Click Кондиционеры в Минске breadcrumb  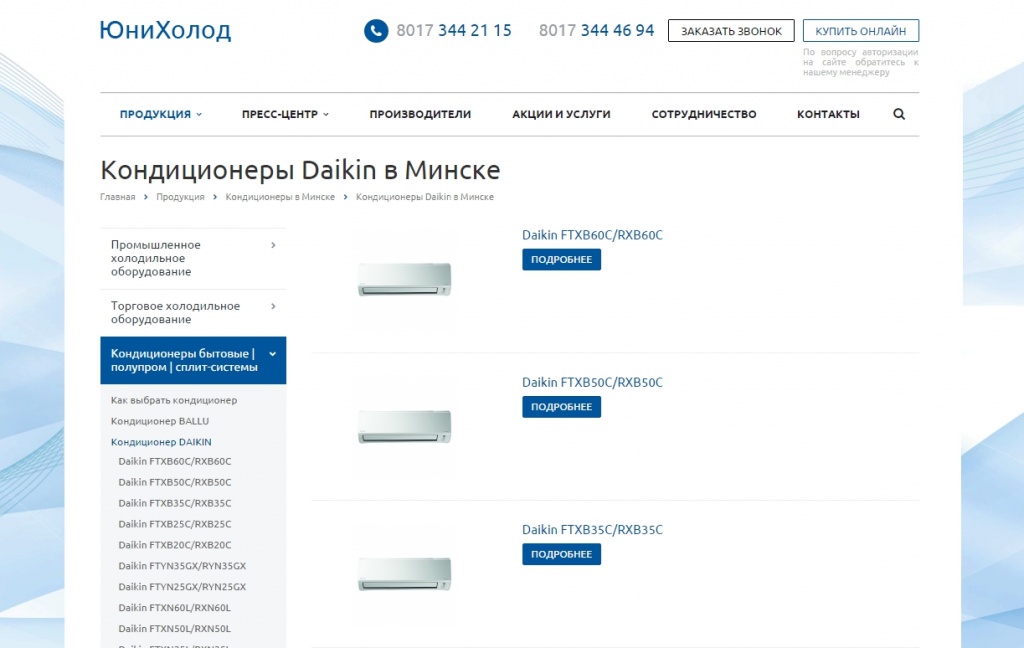pyautogui.click(x=280, y=197)
